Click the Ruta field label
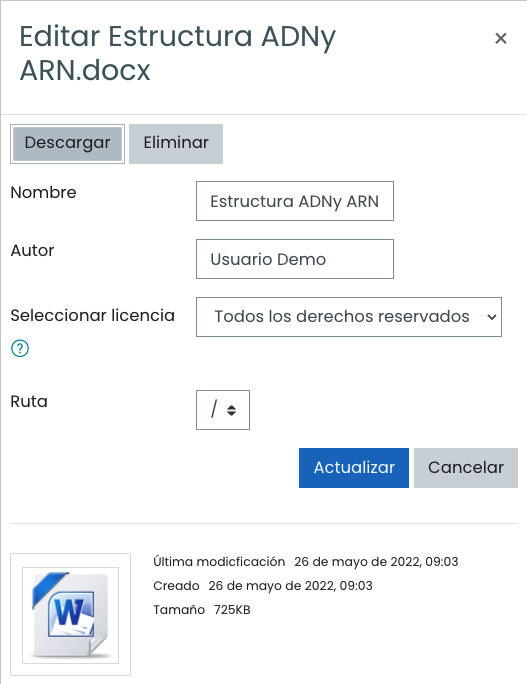Viewport: 527px width, 684px height. [29, 401]
